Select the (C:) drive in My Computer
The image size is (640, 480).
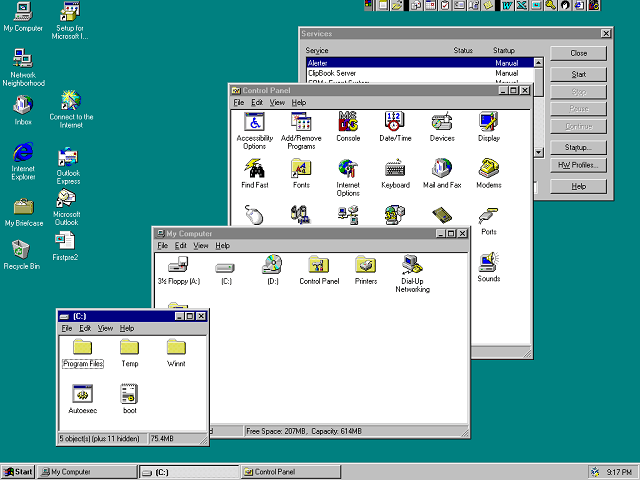pyautogui.click(x=226, y=273)
